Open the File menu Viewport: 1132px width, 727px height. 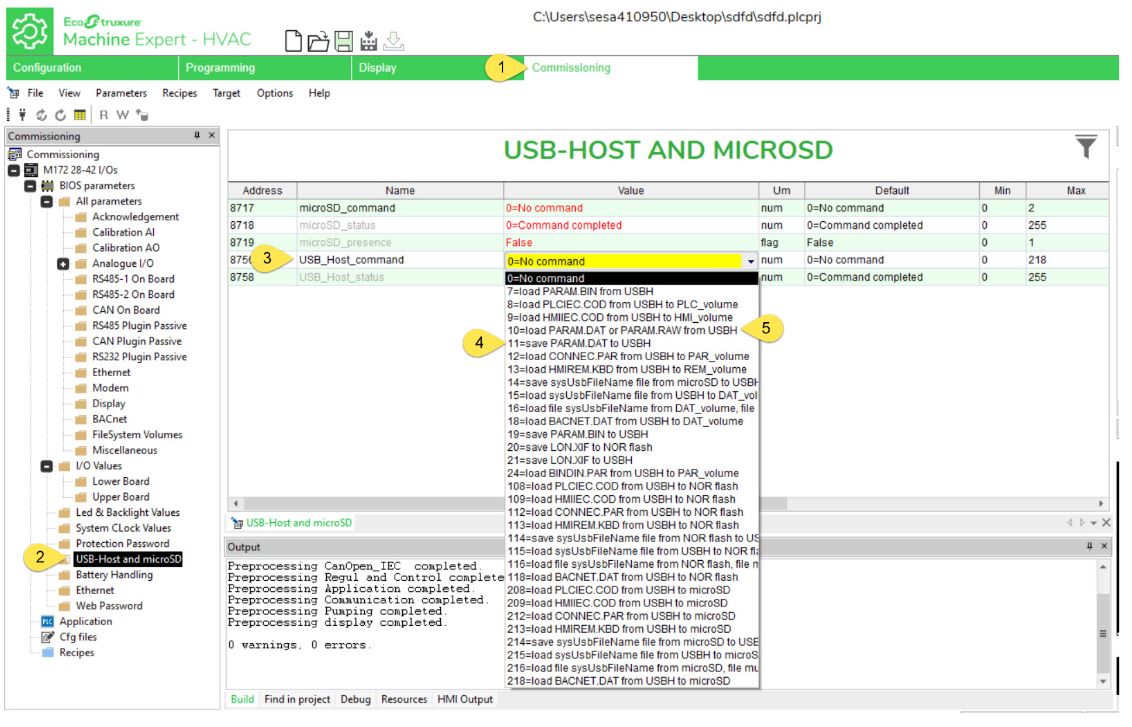click(x=35, y=93)
